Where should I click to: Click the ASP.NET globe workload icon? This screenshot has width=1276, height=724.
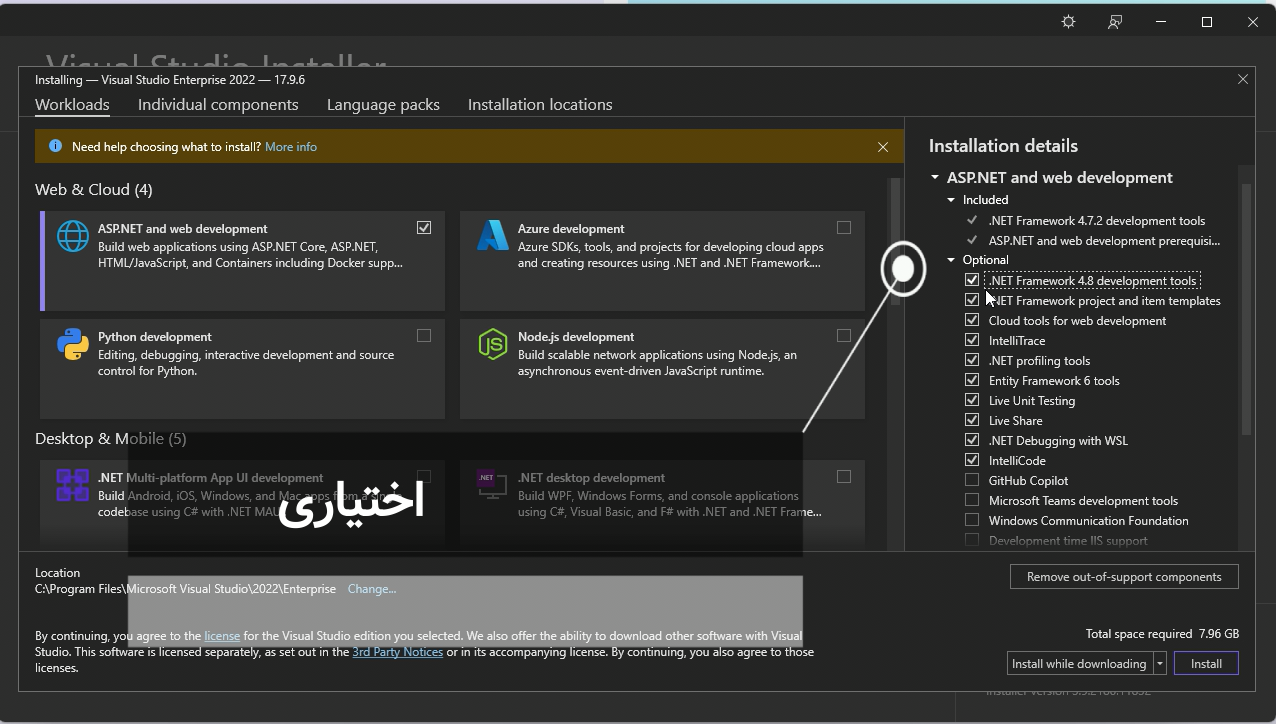(72, 236)
